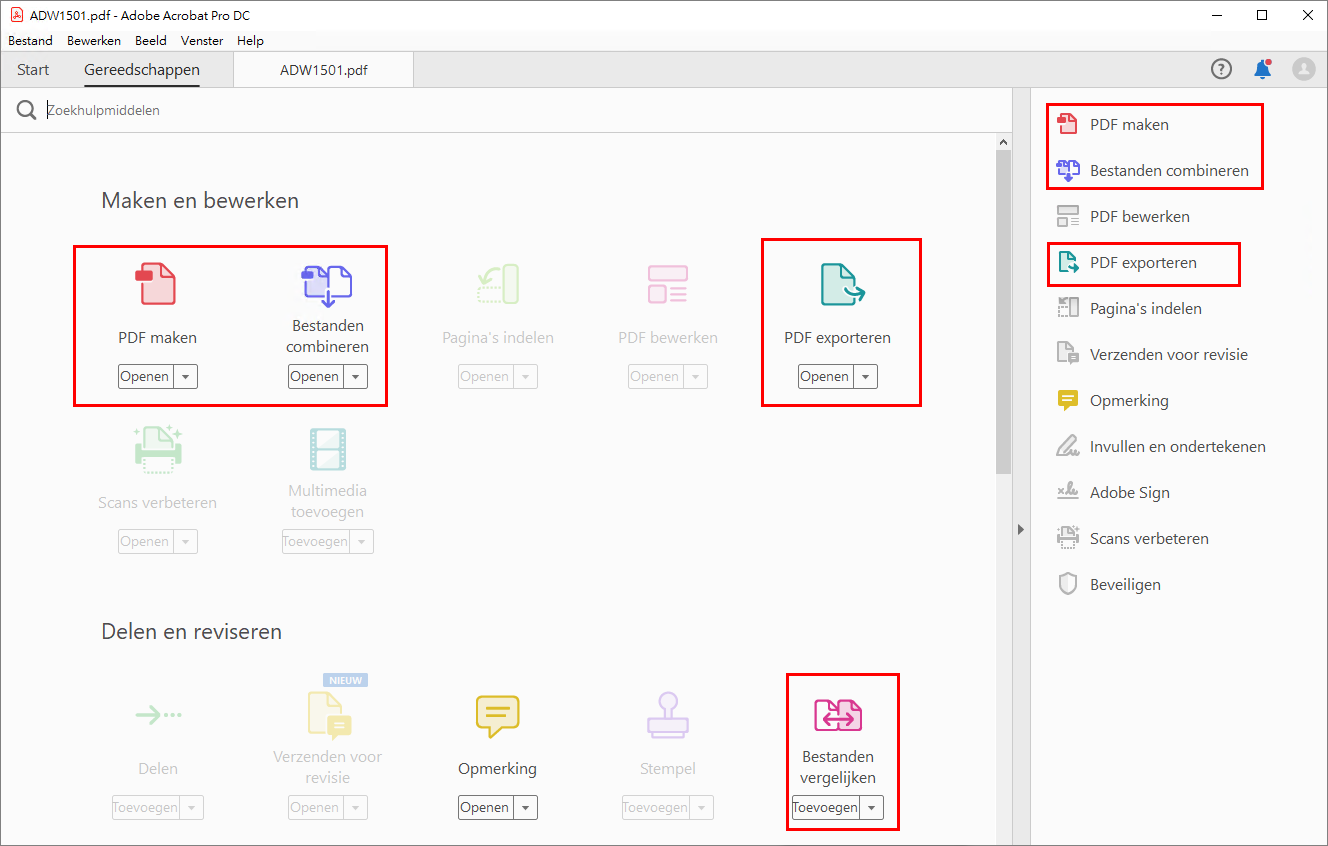Expand the dropdown arrow under Bestanden vergelijken
1328x846 pixels.
872,808
